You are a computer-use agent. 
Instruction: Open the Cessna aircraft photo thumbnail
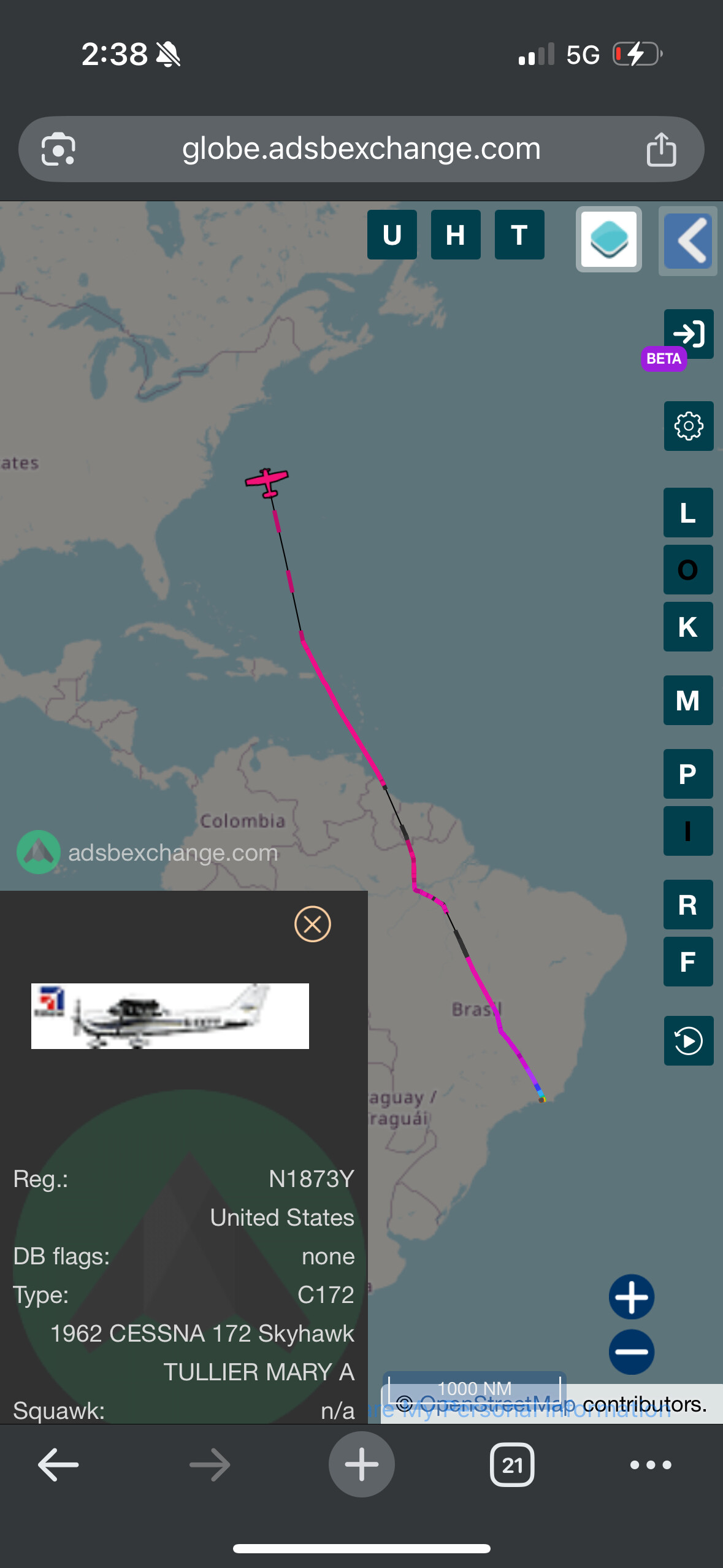[x=170, y=1016]
